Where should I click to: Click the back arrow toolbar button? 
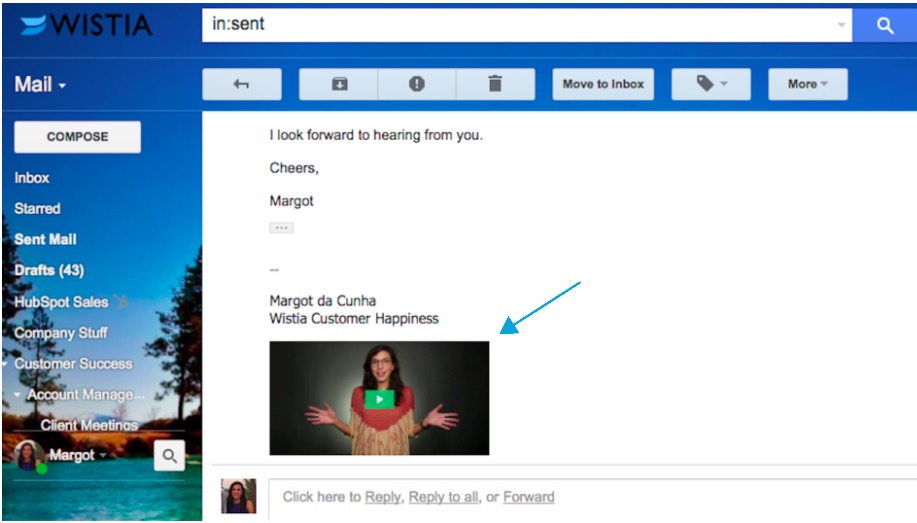tap(242, 84)
